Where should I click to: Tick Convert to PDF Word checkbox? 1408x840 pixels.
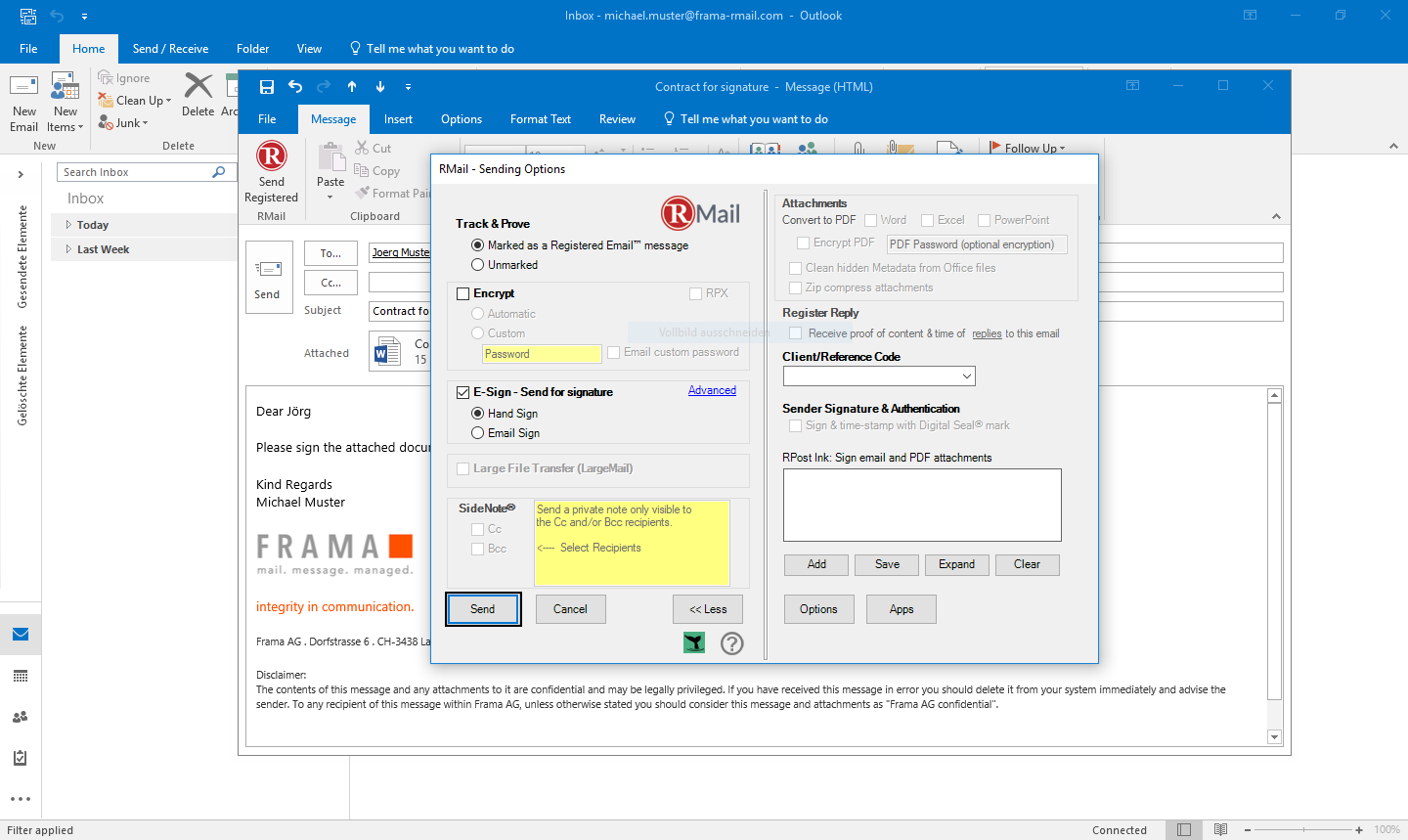(870, 221)
